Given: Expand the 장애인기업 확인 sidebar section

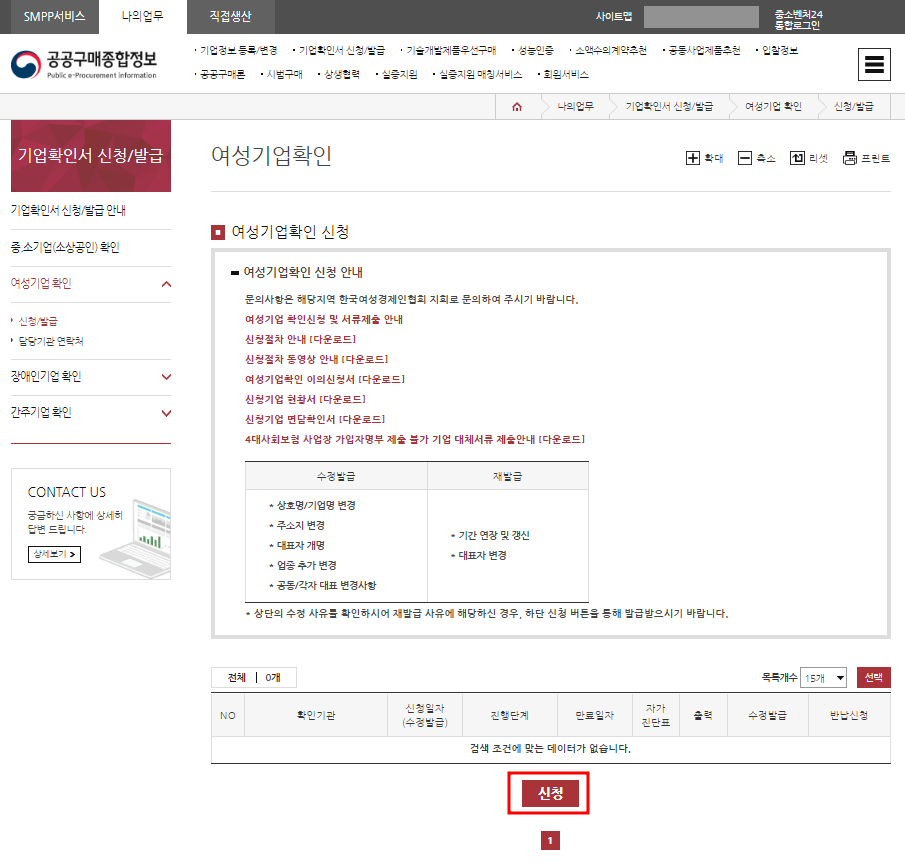Looking at the screenshot, I should point(90,378).
